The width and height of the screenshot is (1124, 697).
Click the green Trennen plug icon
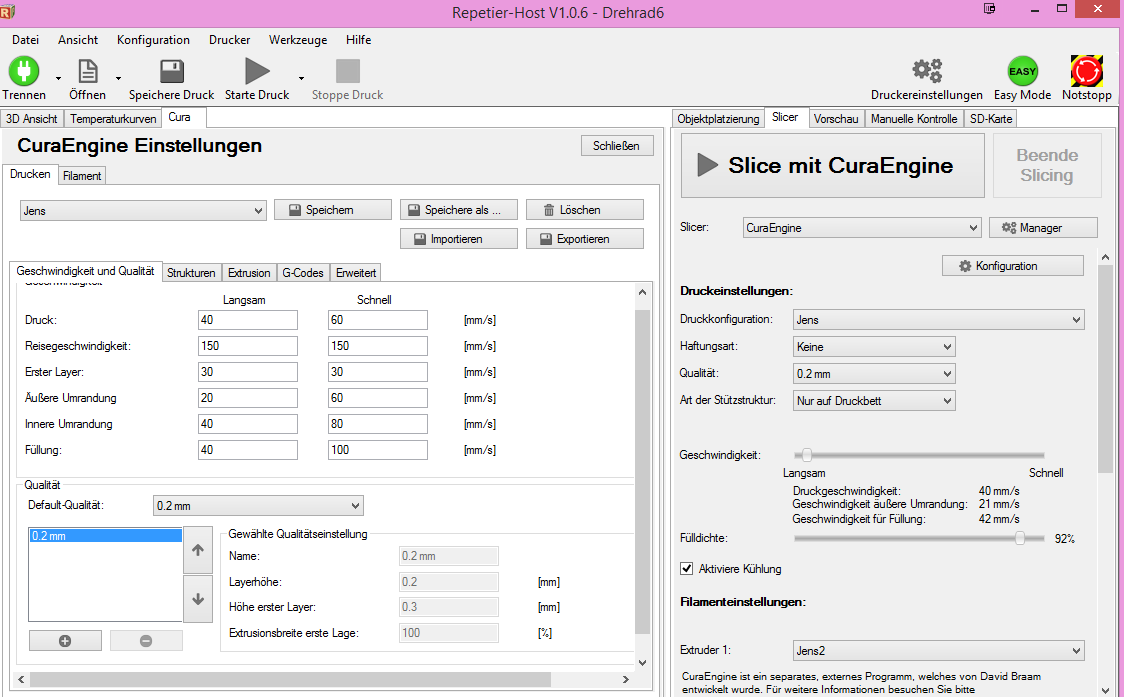(24, 71)
